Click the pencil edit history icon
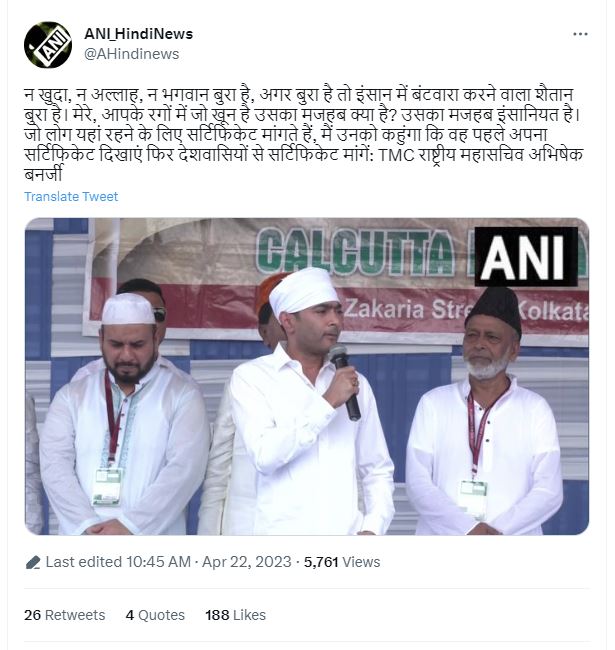Image resolution: width=615 pixels, height=650 pixels. [33, 563]
